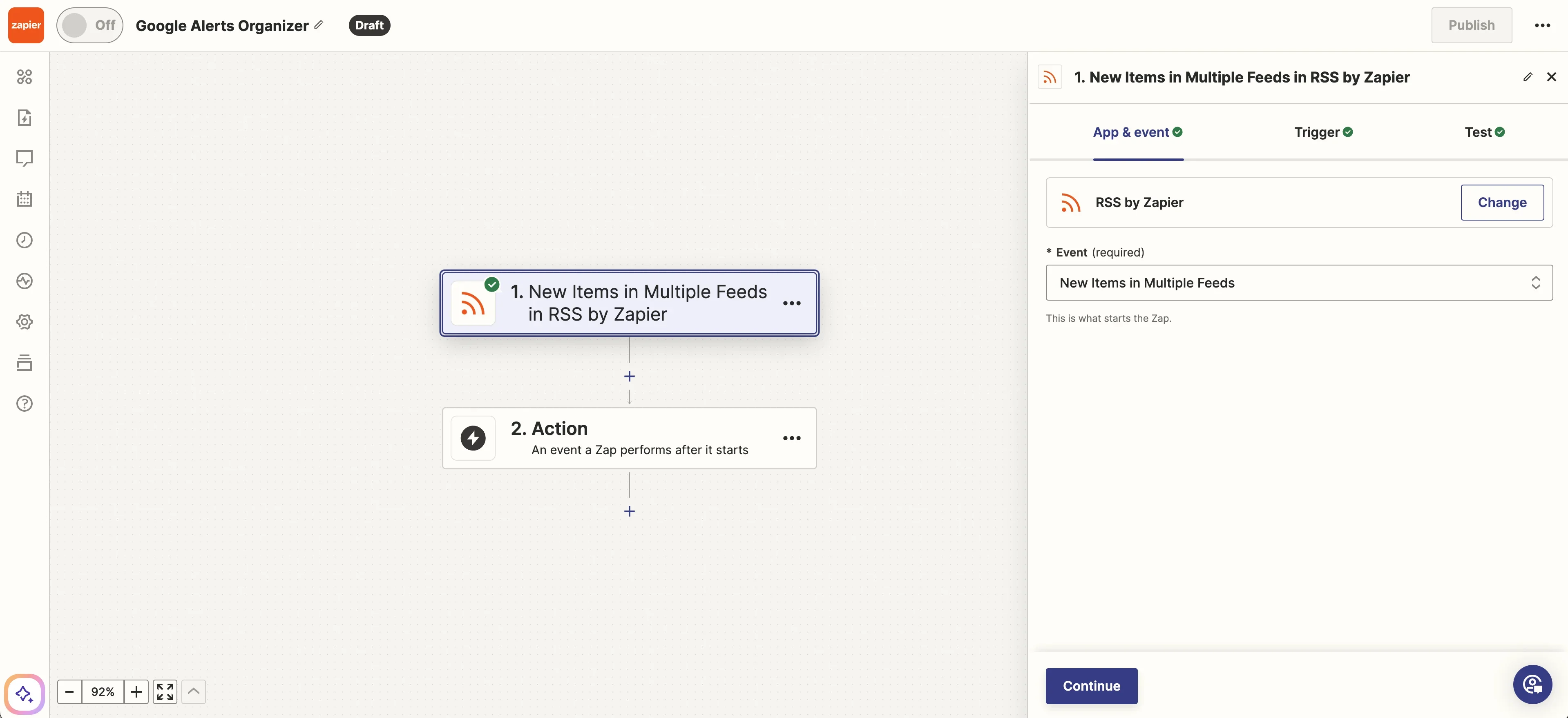1568x718 pixels.
Task: Toggle the Zap On/Off switch
Action: coord(89,25)
